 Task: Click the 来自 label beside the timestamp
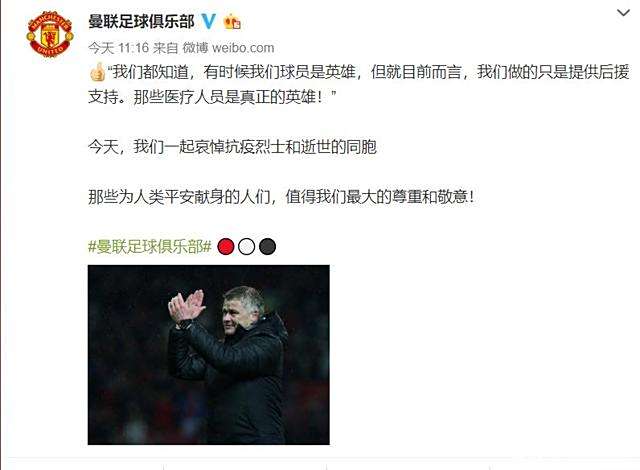[x=166, y=48]
